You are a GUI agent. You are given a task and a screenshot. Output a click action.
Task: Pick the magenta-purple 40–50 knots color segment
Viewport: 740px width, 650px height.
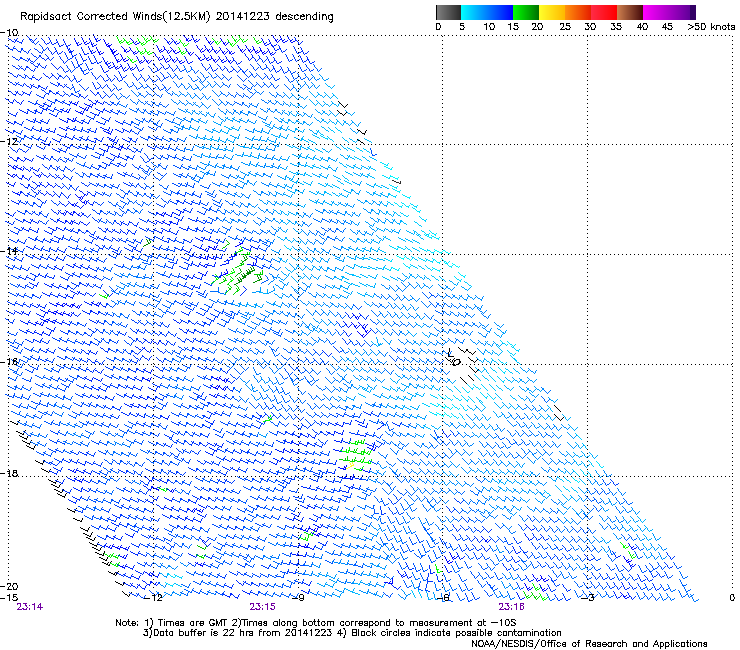click(x=669, y=12)
